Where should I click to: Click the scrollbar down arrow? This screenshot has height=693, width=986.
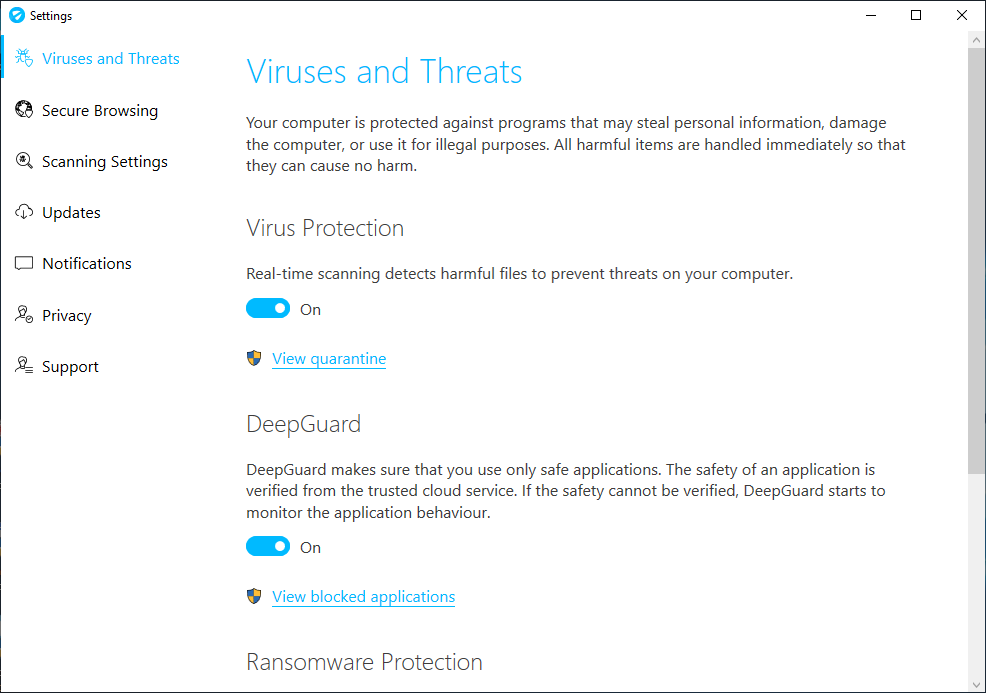[x=976, y=682]
